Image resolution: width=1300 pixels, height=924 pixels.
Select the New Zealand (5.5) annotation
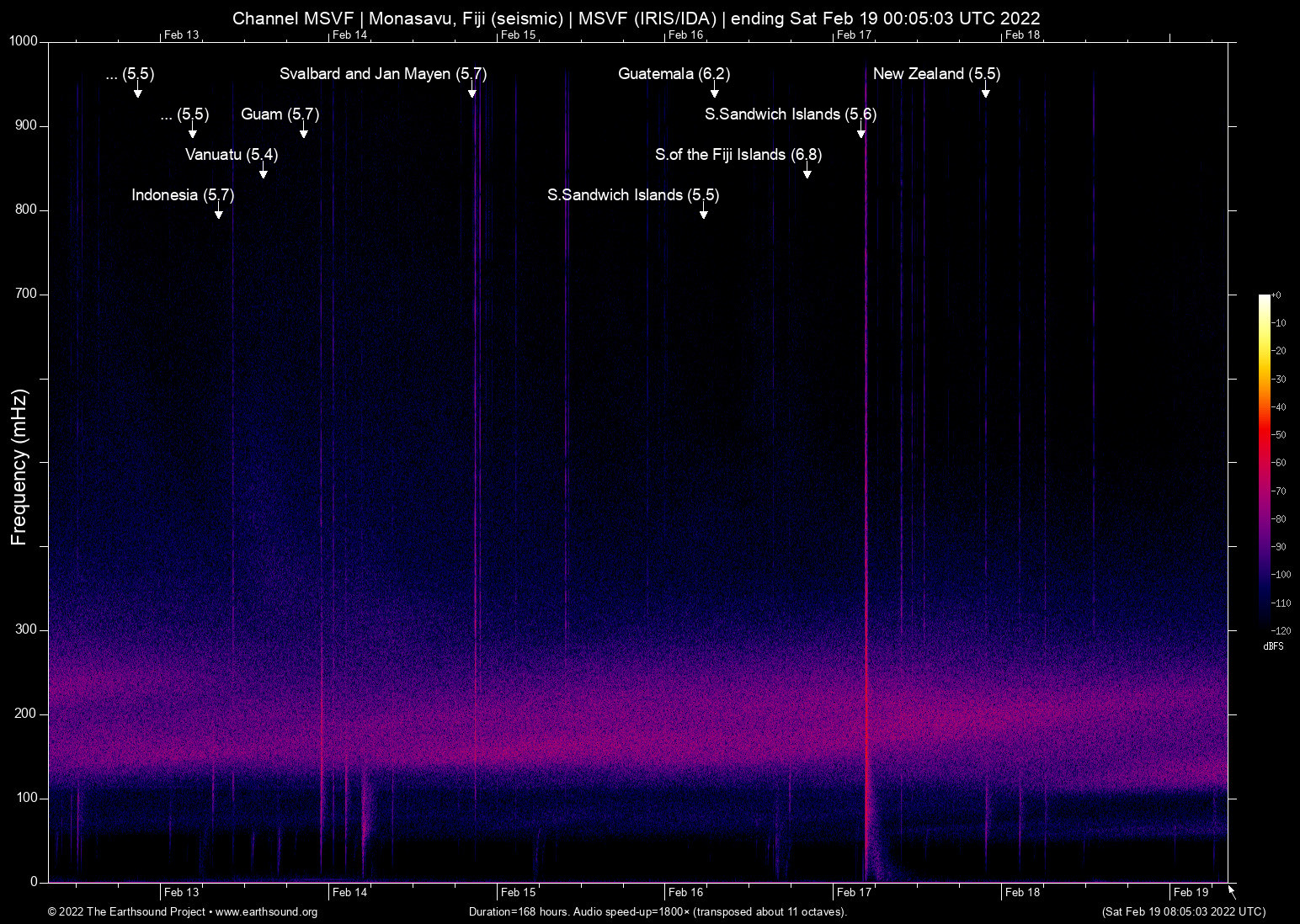coord(936,73)
